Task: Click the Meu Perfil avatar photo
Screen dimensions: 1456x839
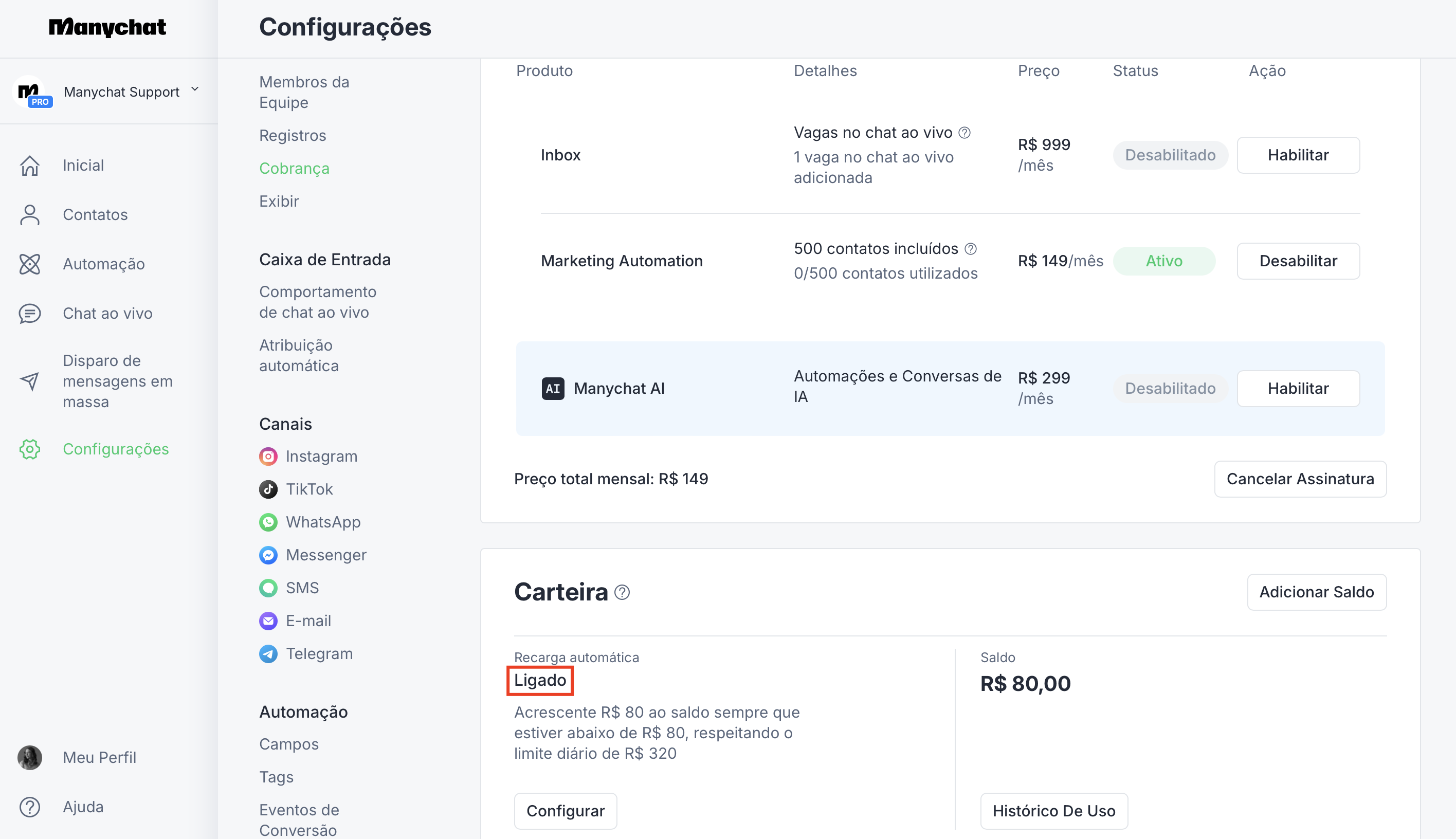Action: 30,757
